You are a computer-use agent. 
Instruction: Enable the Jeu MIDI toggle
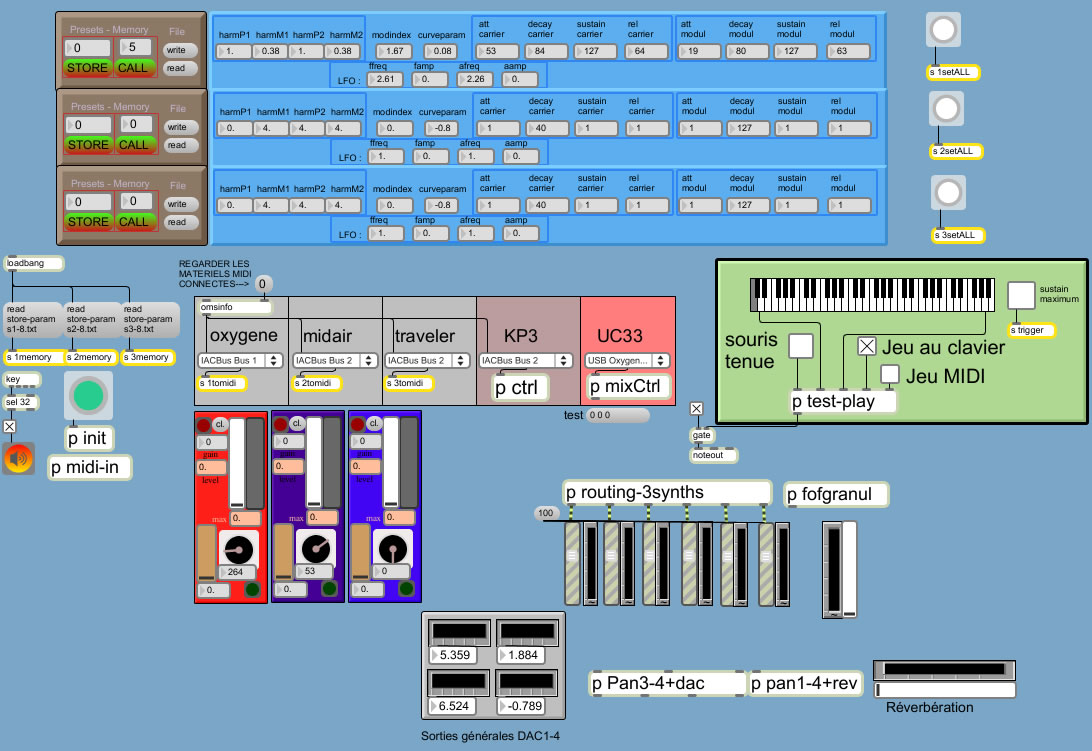coord(889,374)
